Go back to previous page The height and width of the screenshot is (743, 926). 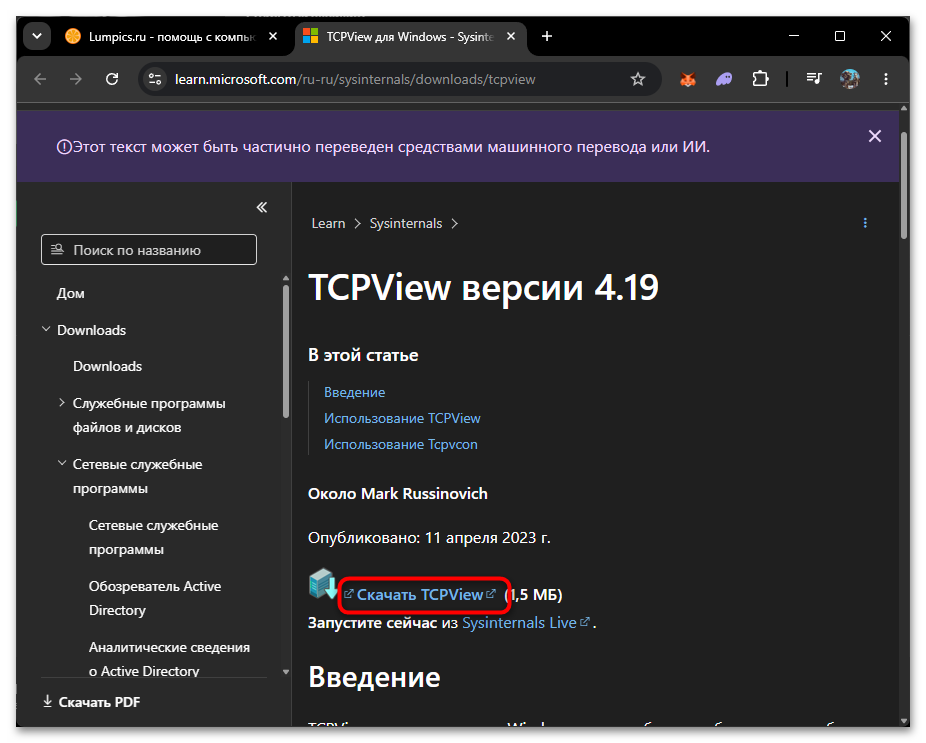pos(40,79)
